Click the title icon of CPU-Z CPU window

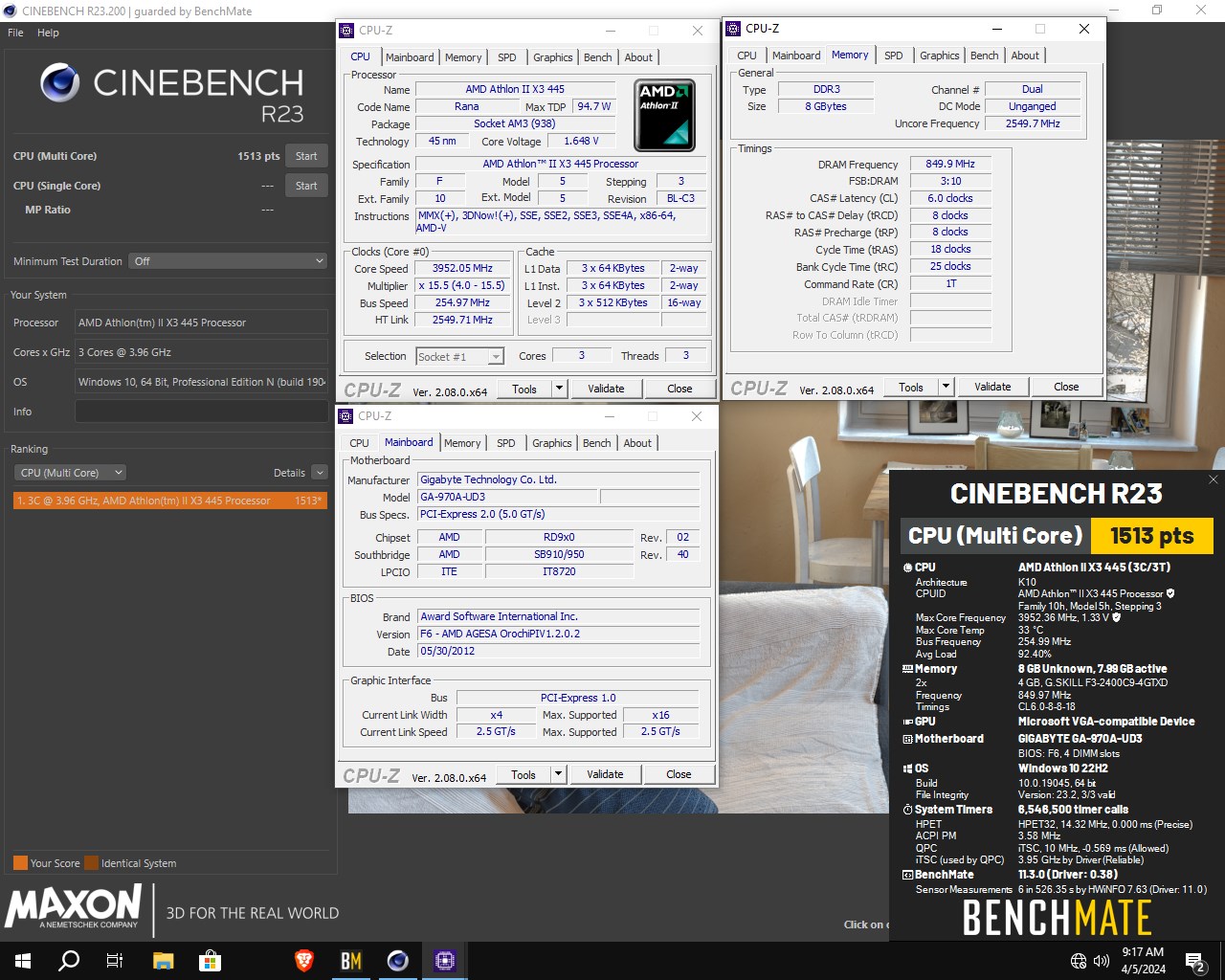(x=346, y=31)
